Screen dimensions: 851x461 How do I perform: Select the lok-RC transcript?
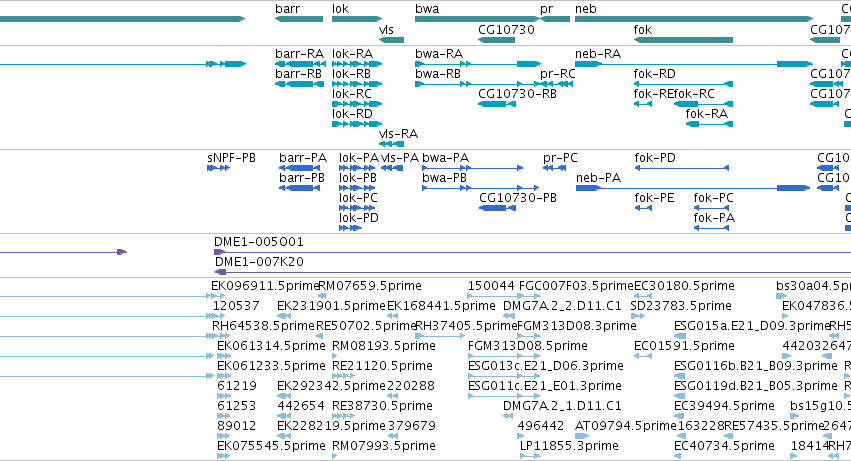tap(357, 104)
